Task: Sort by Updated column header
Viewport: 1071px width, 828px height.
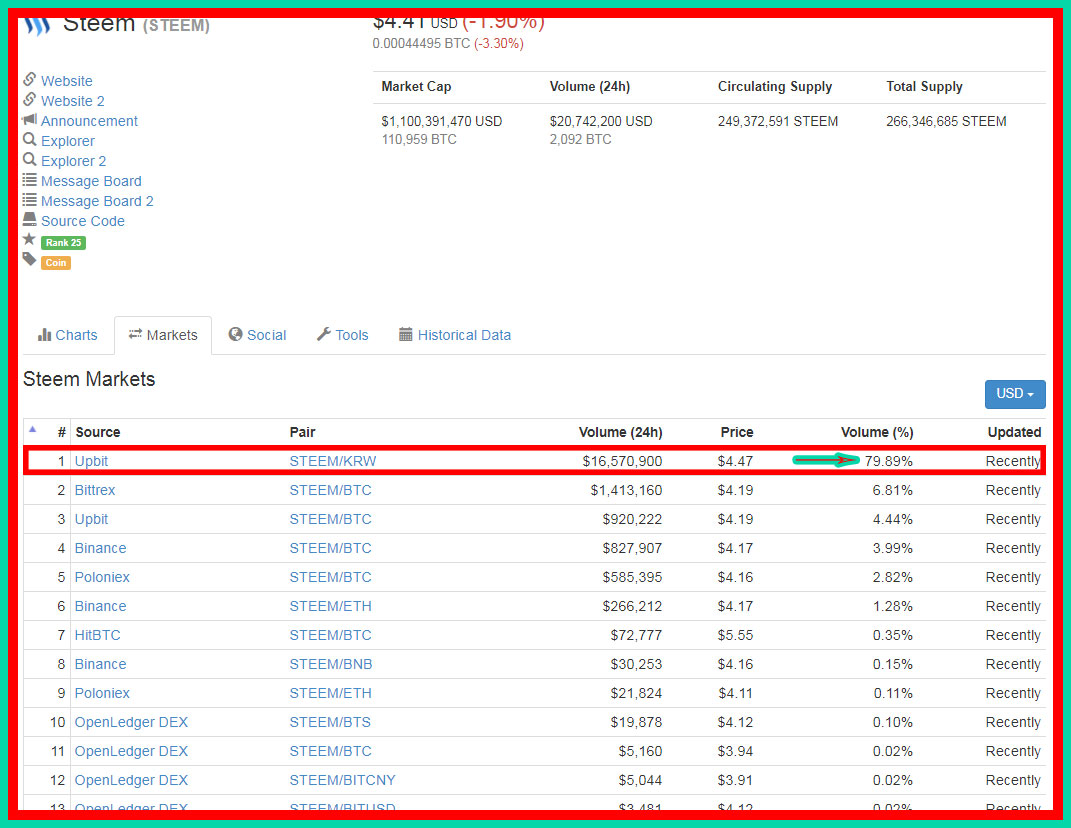Action: tap(1014, 432)
